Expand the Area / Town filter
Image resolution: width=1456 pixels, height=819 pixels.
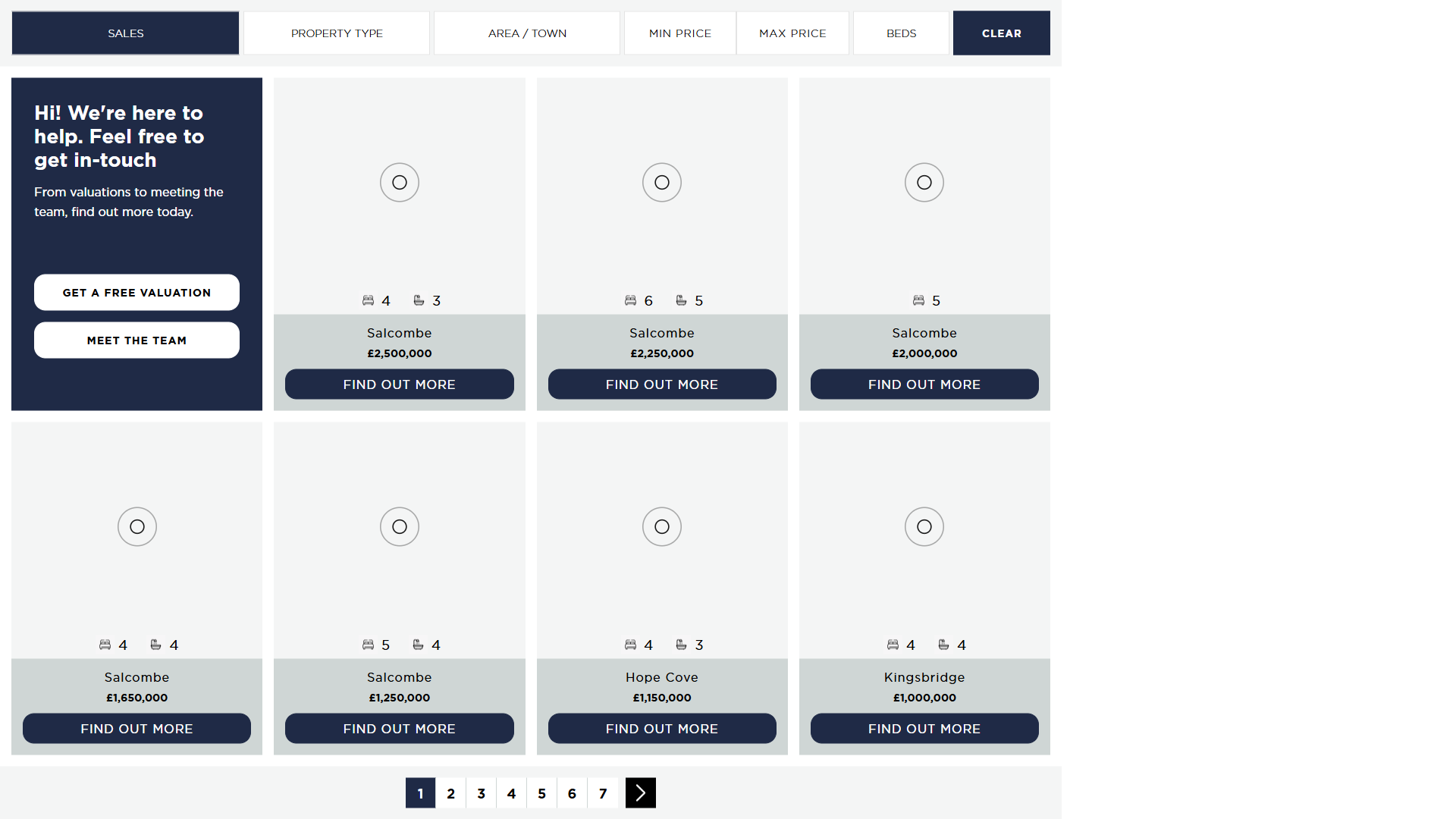527,33
